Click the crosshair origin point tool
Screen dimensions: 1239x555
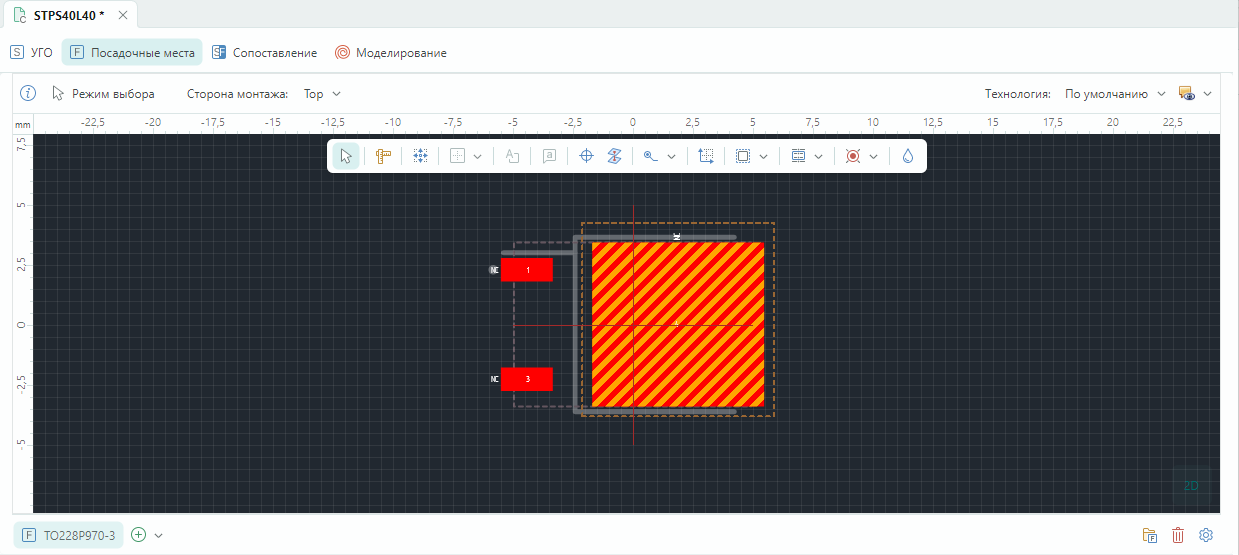[587, 156]
